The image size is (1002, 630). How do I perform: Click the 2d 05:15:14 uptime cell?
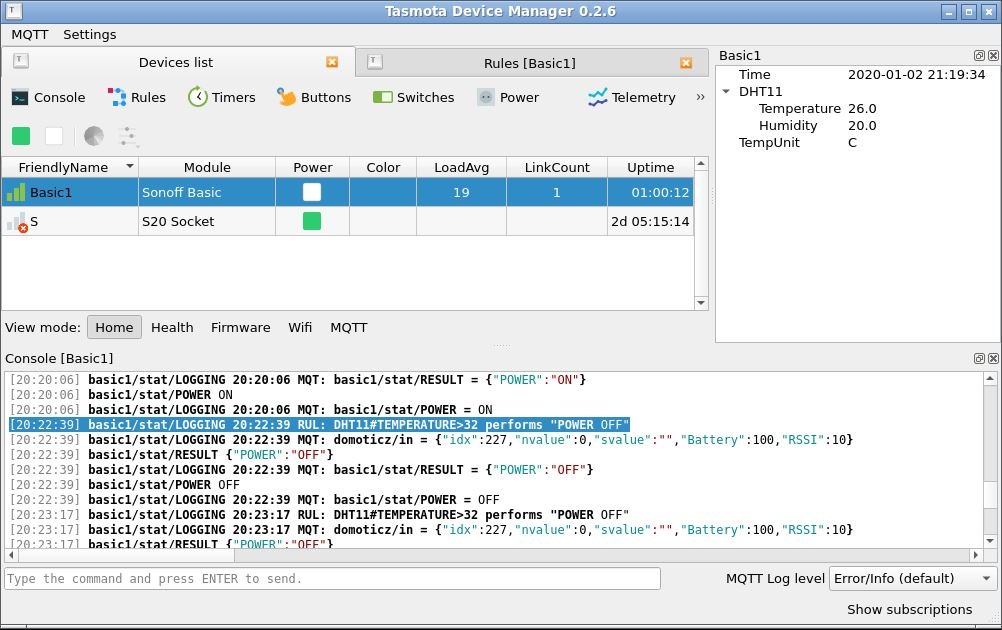pyautogui.click(x=651, y=221)
